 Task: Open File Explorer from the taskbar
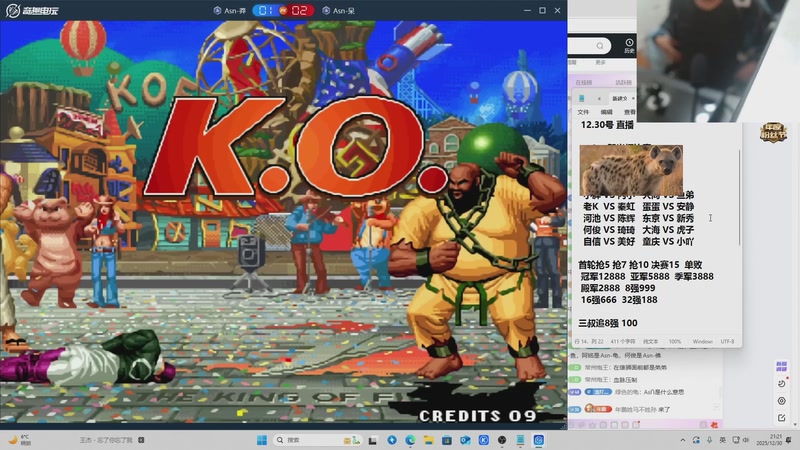[x=429, y=440]
